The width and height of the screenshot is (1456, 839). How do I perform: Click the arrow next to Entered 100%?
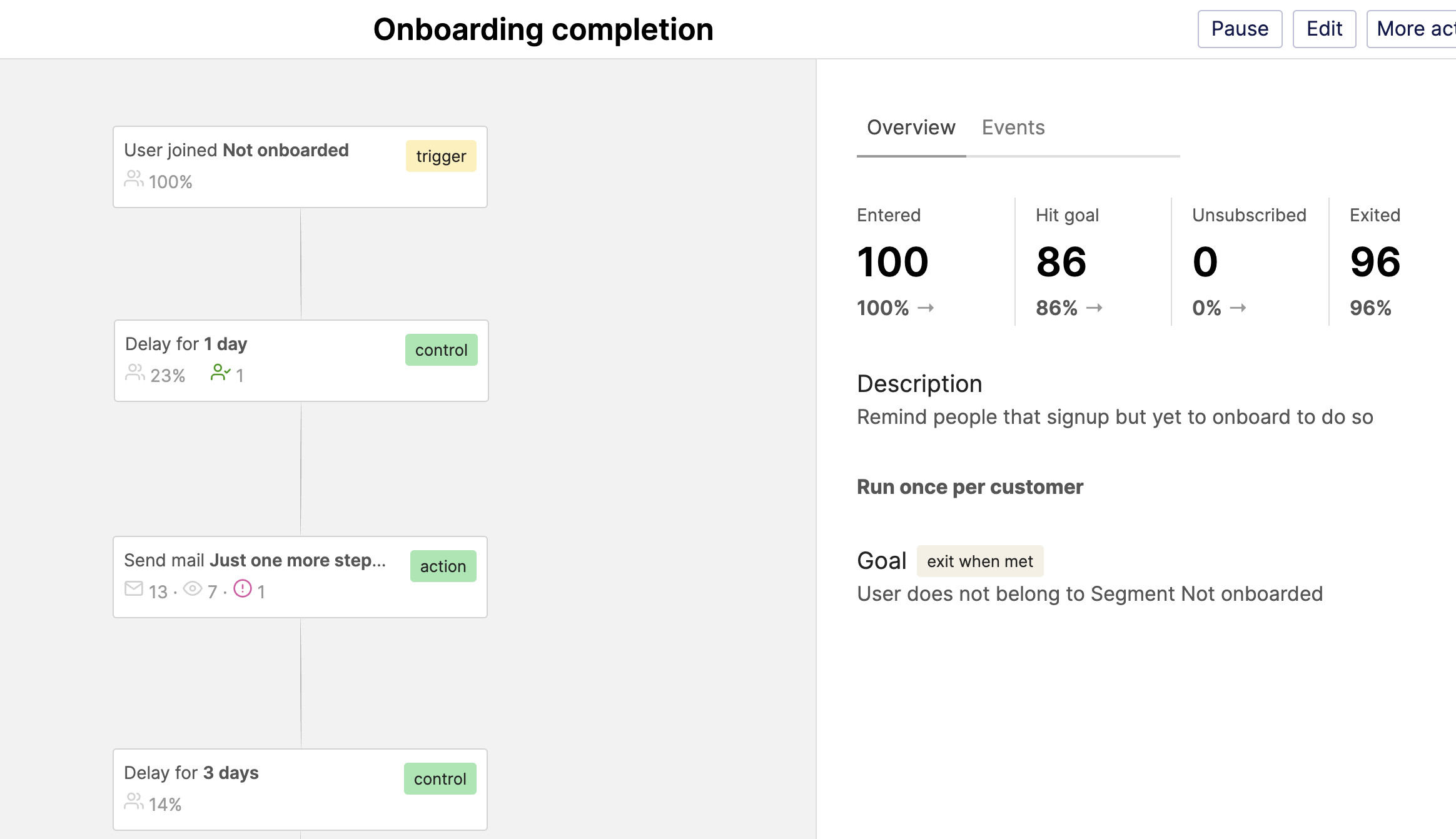coord(926,308)
